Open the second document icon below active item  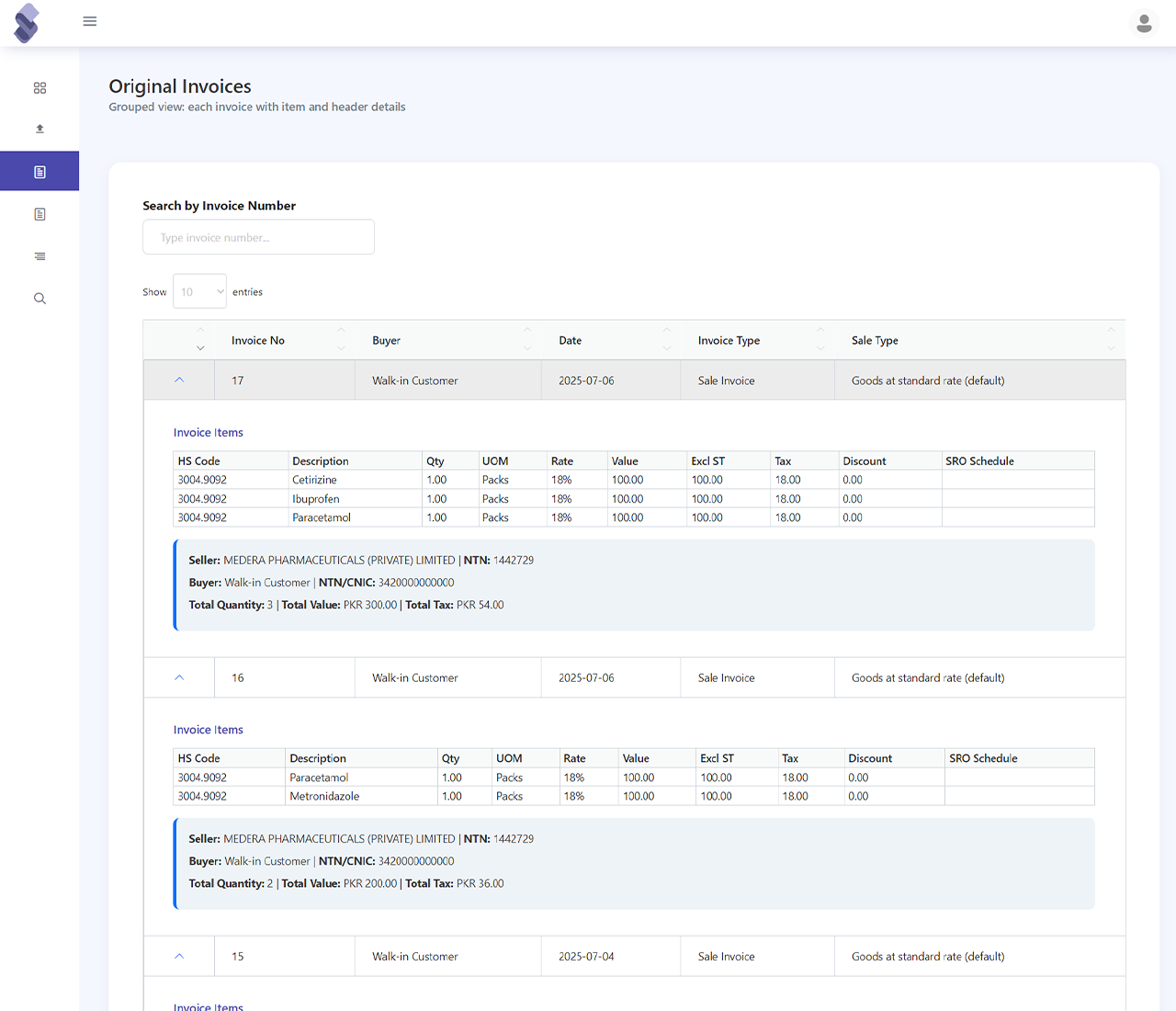[x=40, y=213]
